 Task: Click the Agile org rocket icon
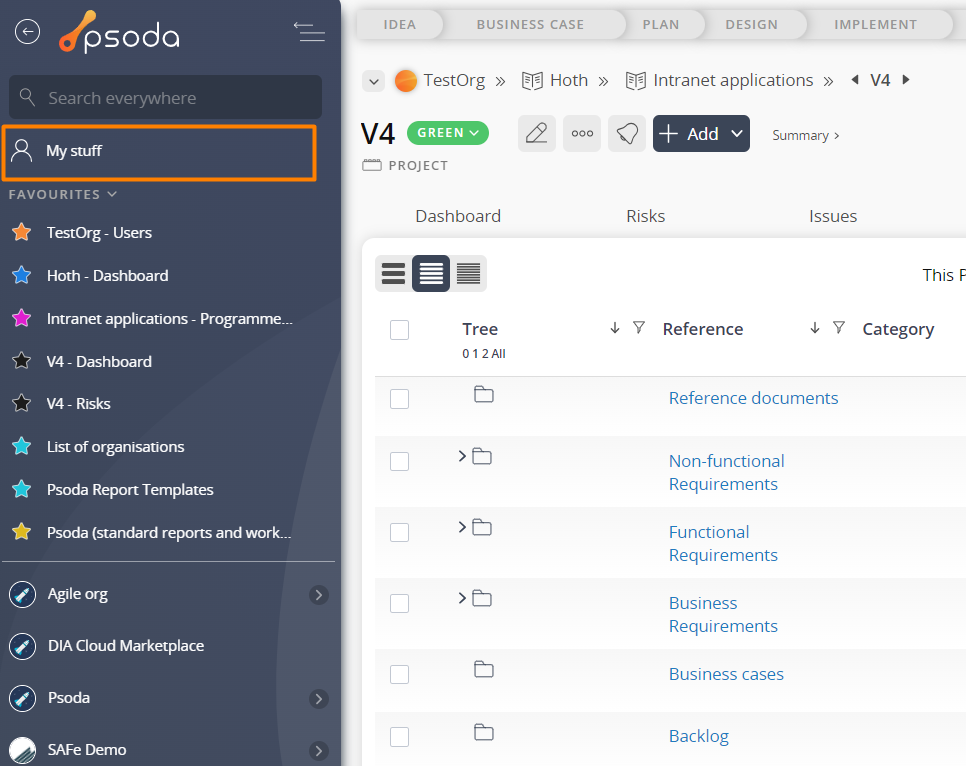[x=23, y=595]
